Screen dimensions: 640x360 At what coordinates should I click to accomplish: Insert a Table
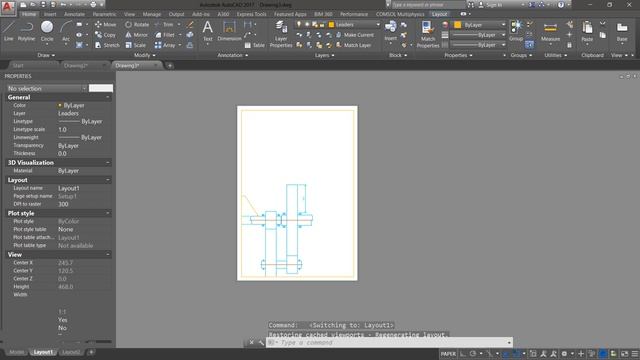(x=254, y=45)
